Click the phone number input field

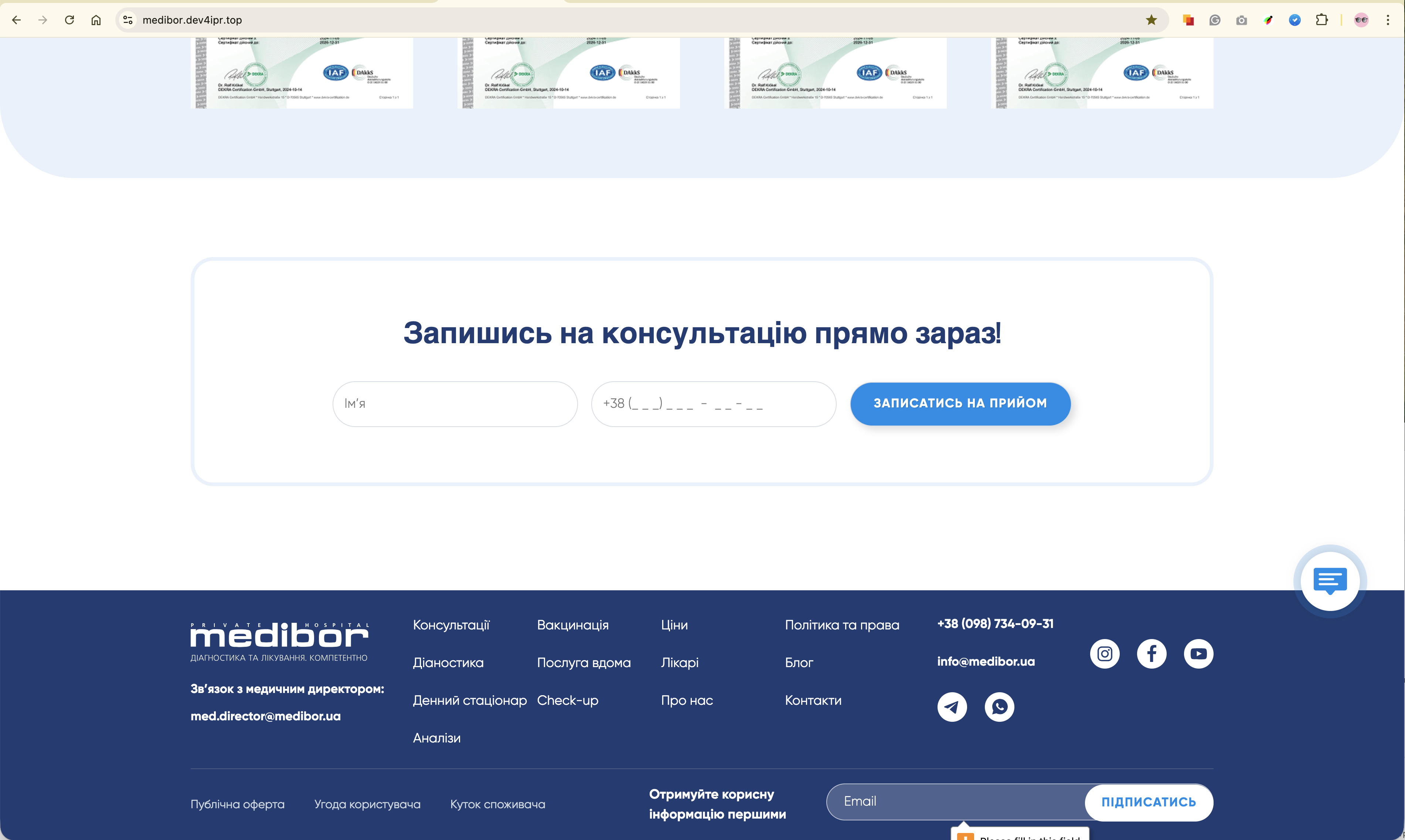click(x=713, y=404)
